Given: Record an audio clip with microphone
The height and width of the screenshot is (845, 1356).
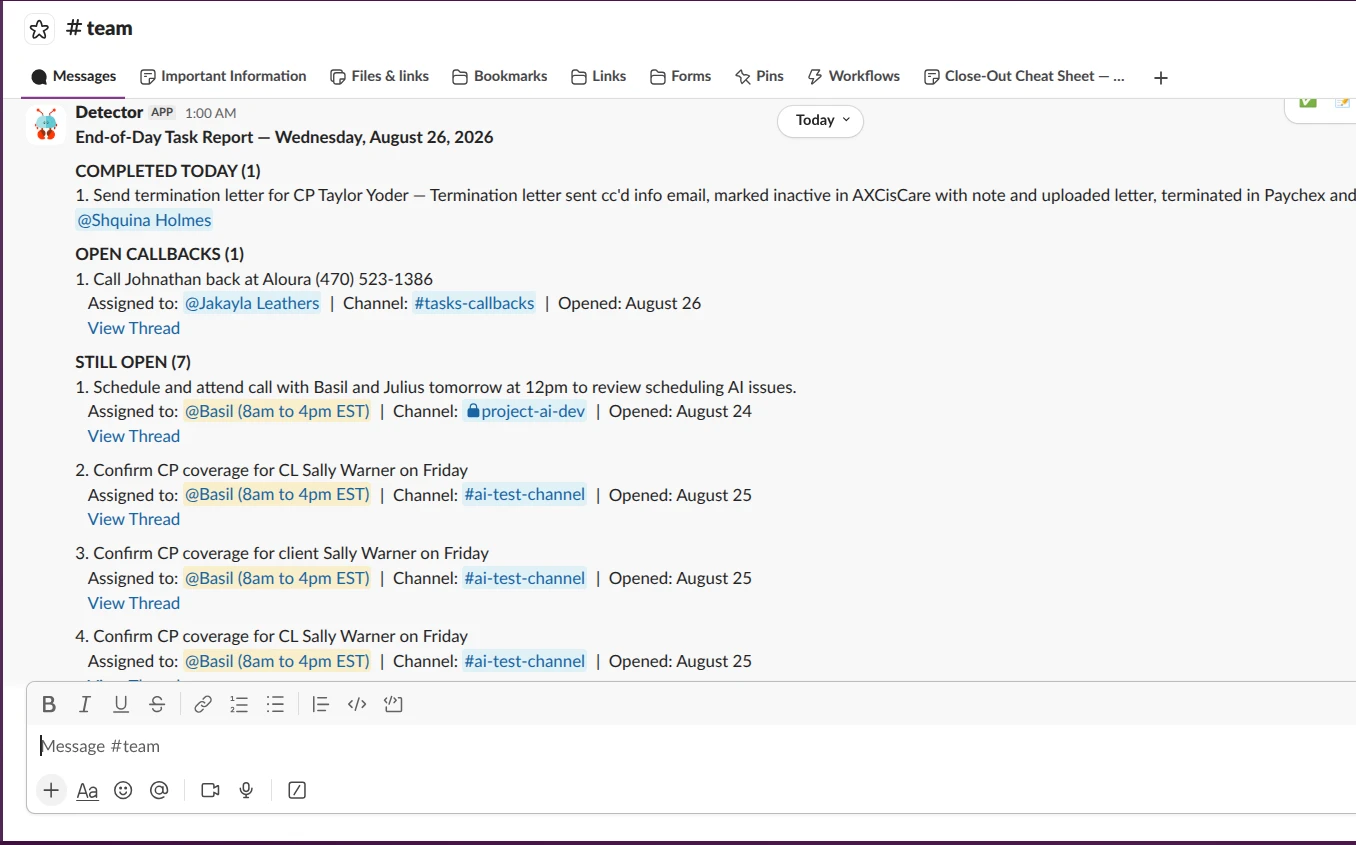Looking at the screenshot, I should 246,790.
